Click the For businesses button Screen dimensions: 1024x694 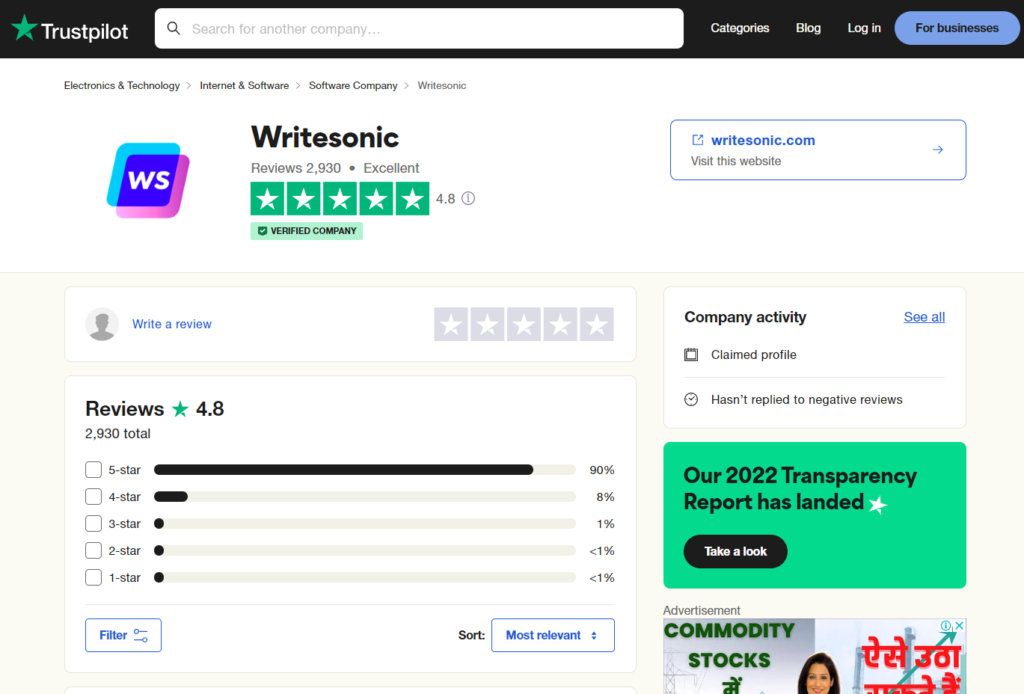tap(957, 28)
